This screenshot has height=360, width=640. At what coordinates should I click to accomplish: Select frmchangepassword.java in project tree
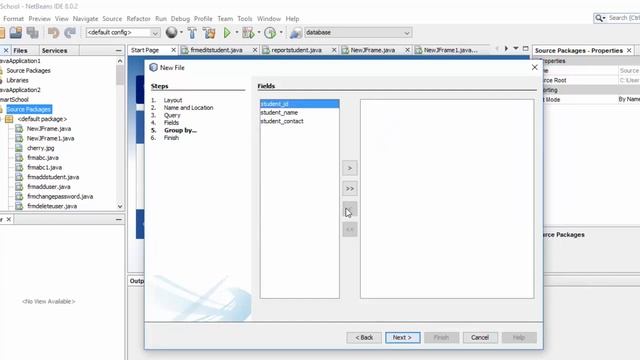pos(60,196)
